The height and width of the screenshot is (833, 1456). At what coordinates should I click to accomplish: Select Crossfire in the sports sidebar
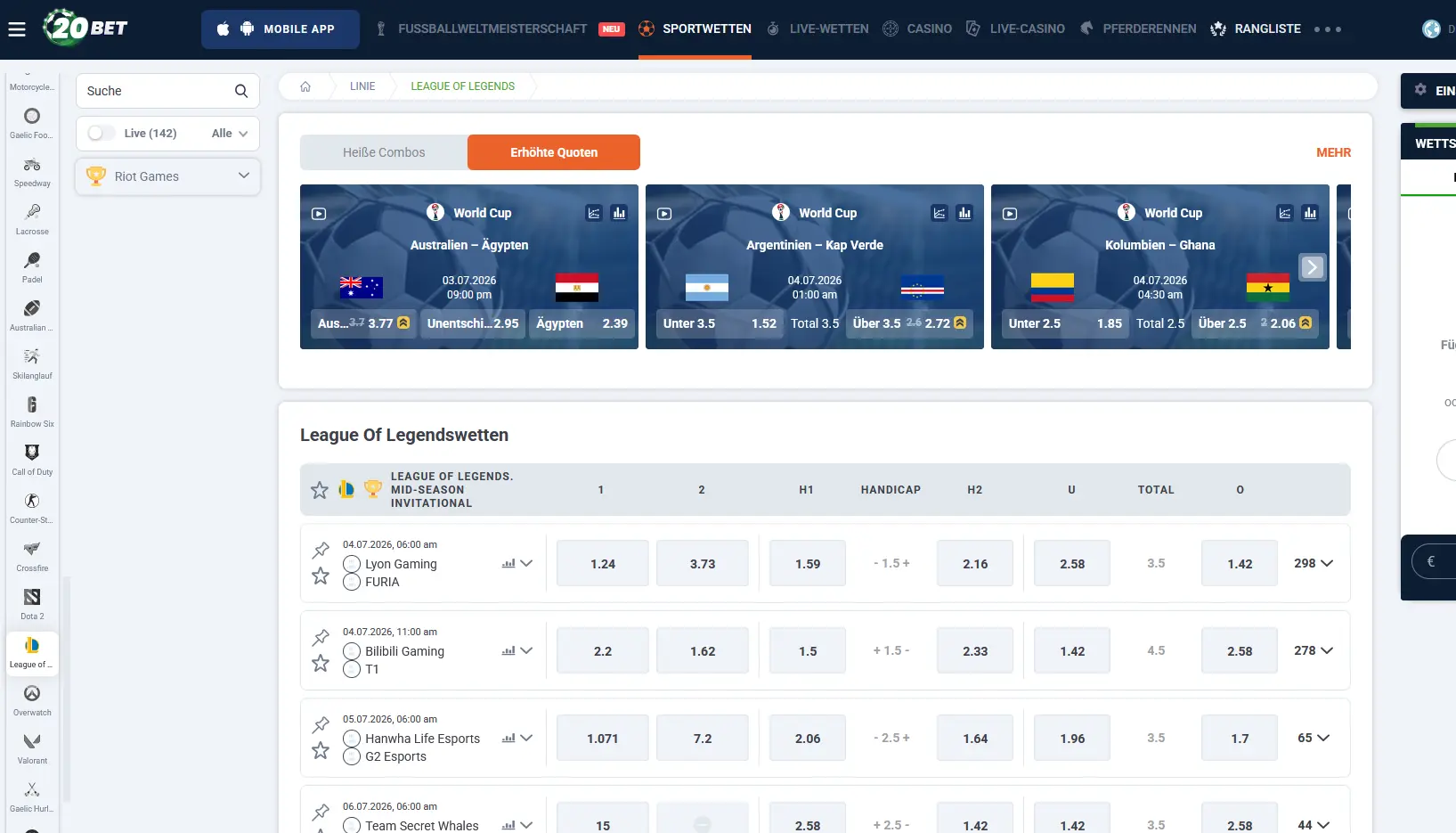32,556
